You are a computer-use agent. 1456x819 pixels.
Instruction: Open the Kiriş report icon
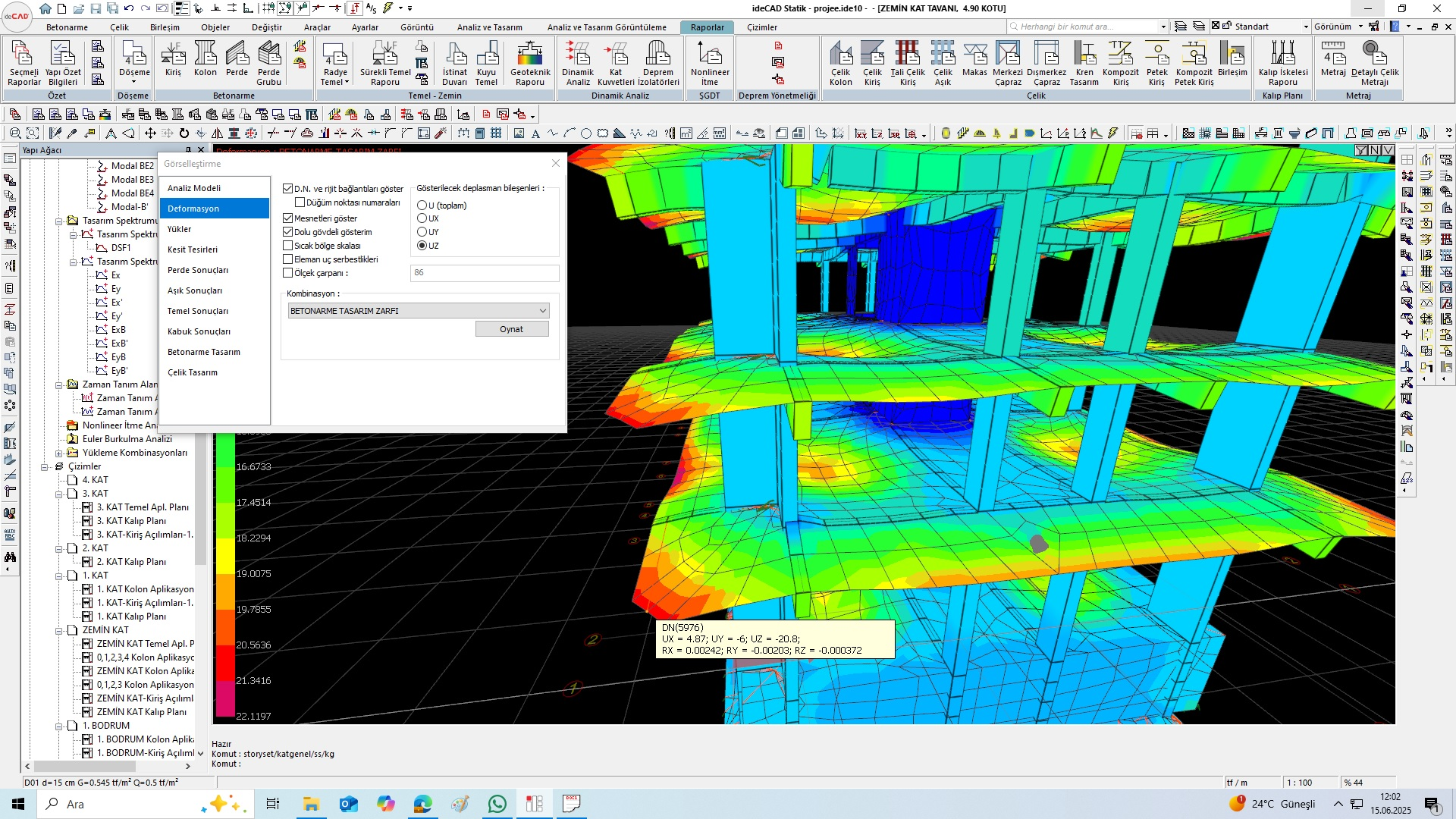(173, 59)
